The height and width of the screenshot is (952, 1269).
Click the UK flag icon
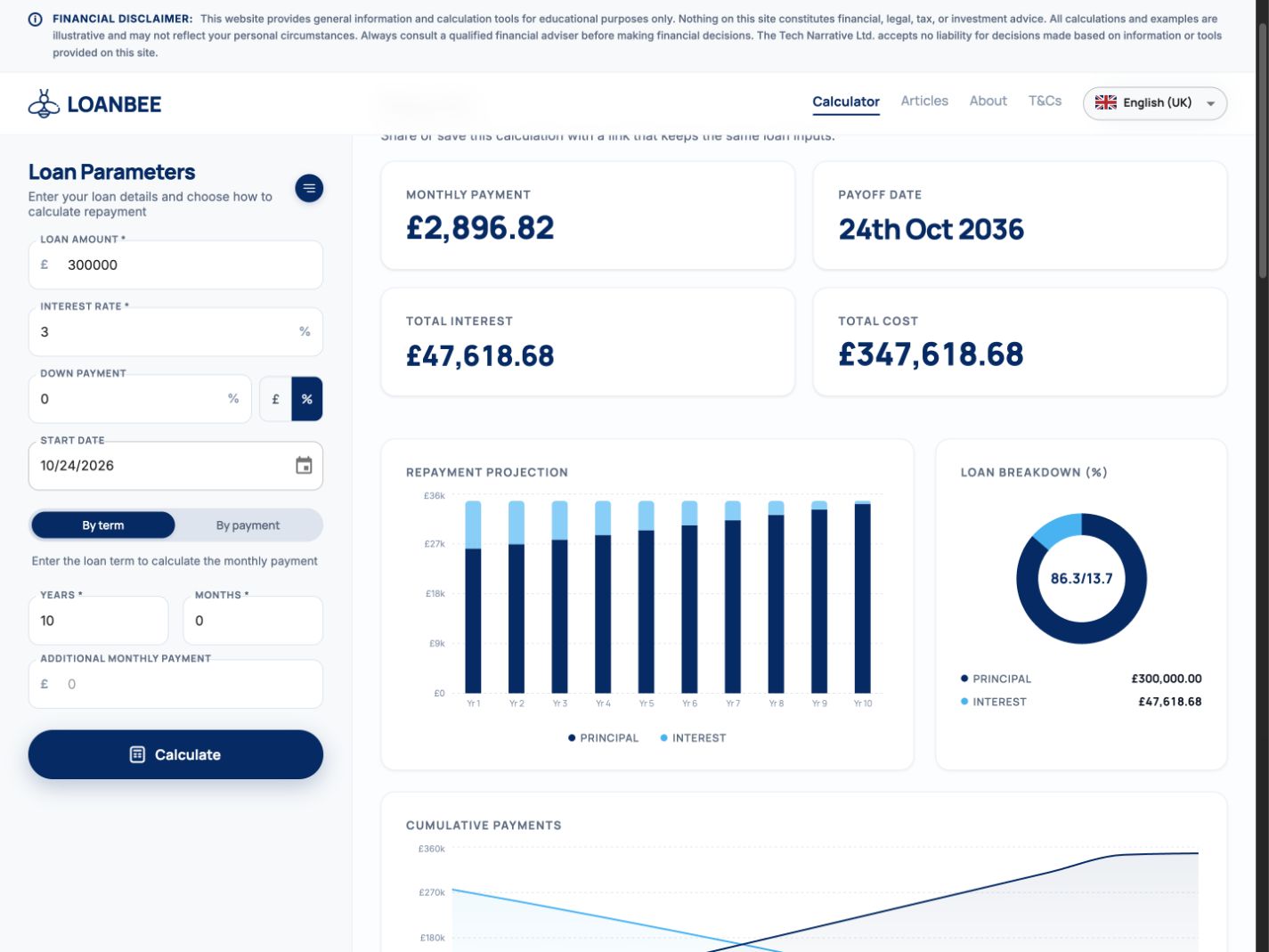(x=1105, y=102)
